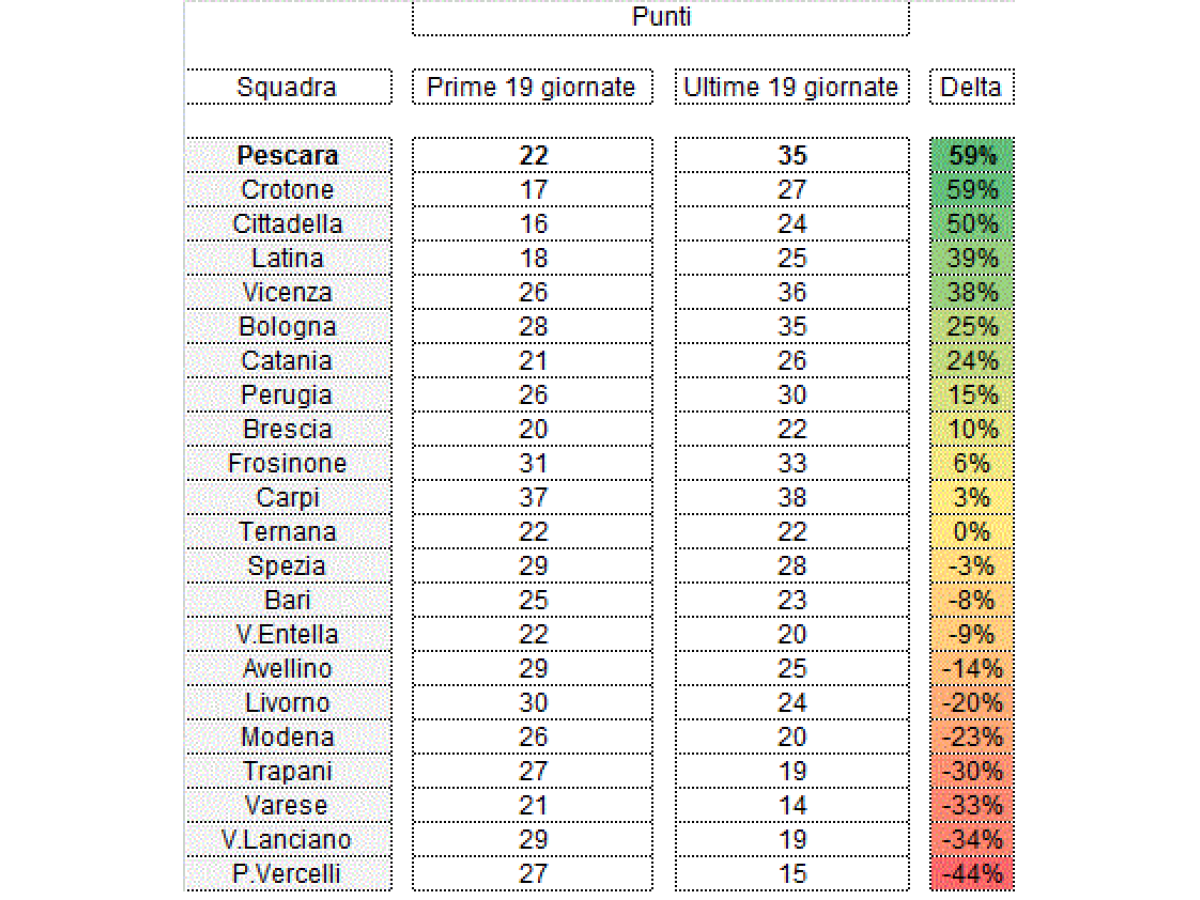Select the Ultime 19 giornate header
The height and width of the screenshot is (900, 1200).
791,87
